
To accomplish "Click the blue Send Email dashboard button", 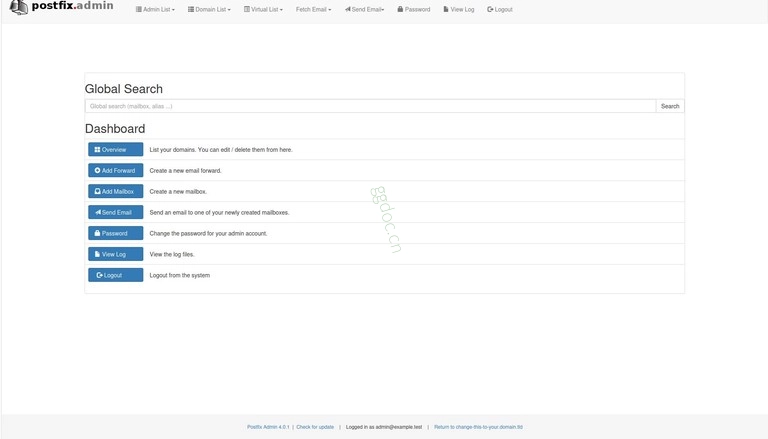I will 116,212.
